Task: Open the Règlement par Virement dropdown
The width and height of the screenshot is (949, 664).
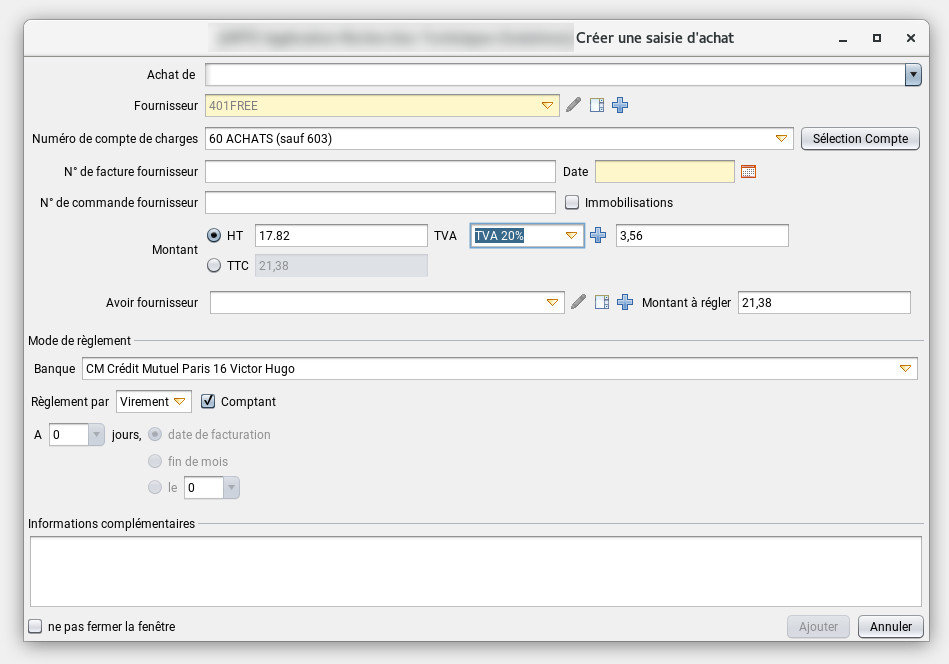Action: click(180, 402)
